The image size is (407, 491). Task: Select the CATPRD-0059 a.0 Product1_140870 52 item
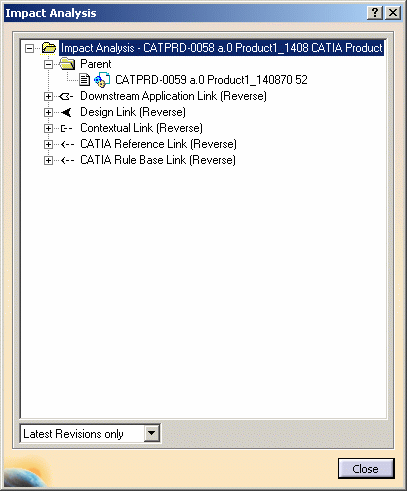click(x=211, y=80)
